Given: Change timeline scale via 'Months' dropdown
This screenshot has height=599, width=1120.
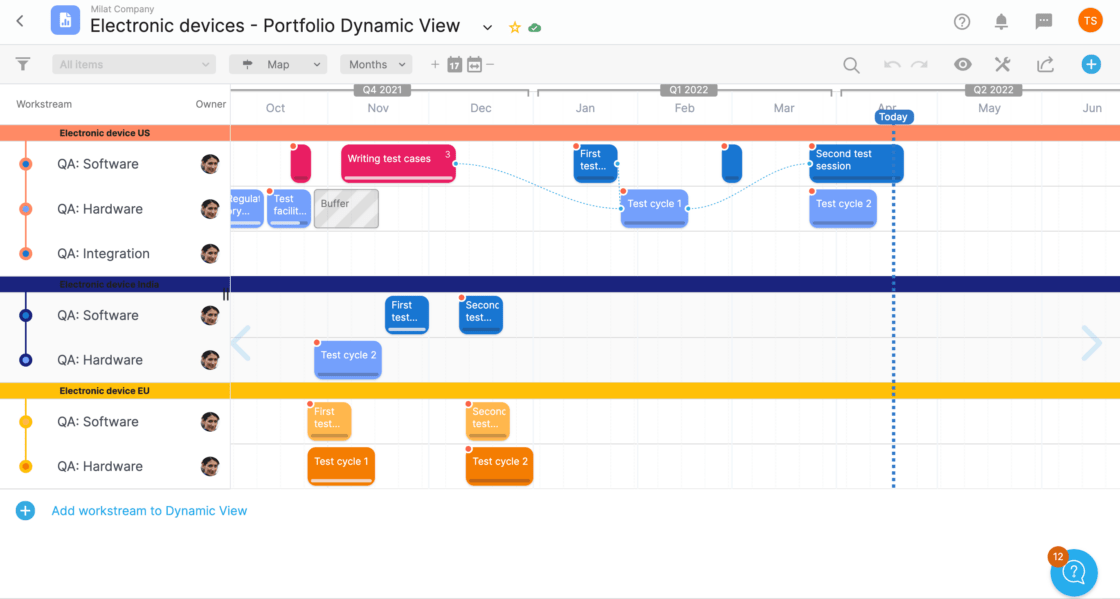Looking at the screenshot, I should 376,64.
